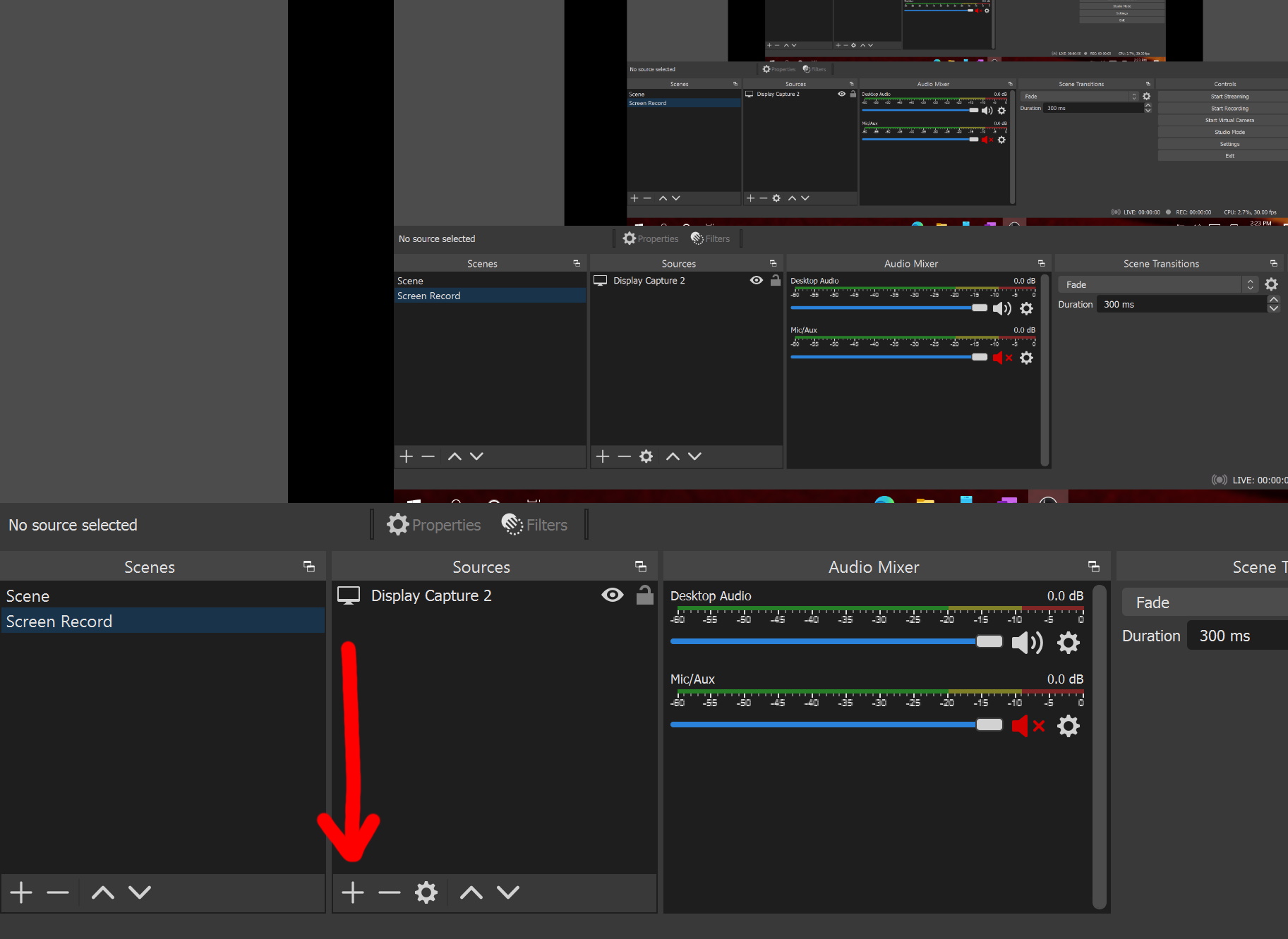Open Mic/Aux settings gear in Audio Mixer
Screen dimensions: 1288x939
(x=1068, y=725)
